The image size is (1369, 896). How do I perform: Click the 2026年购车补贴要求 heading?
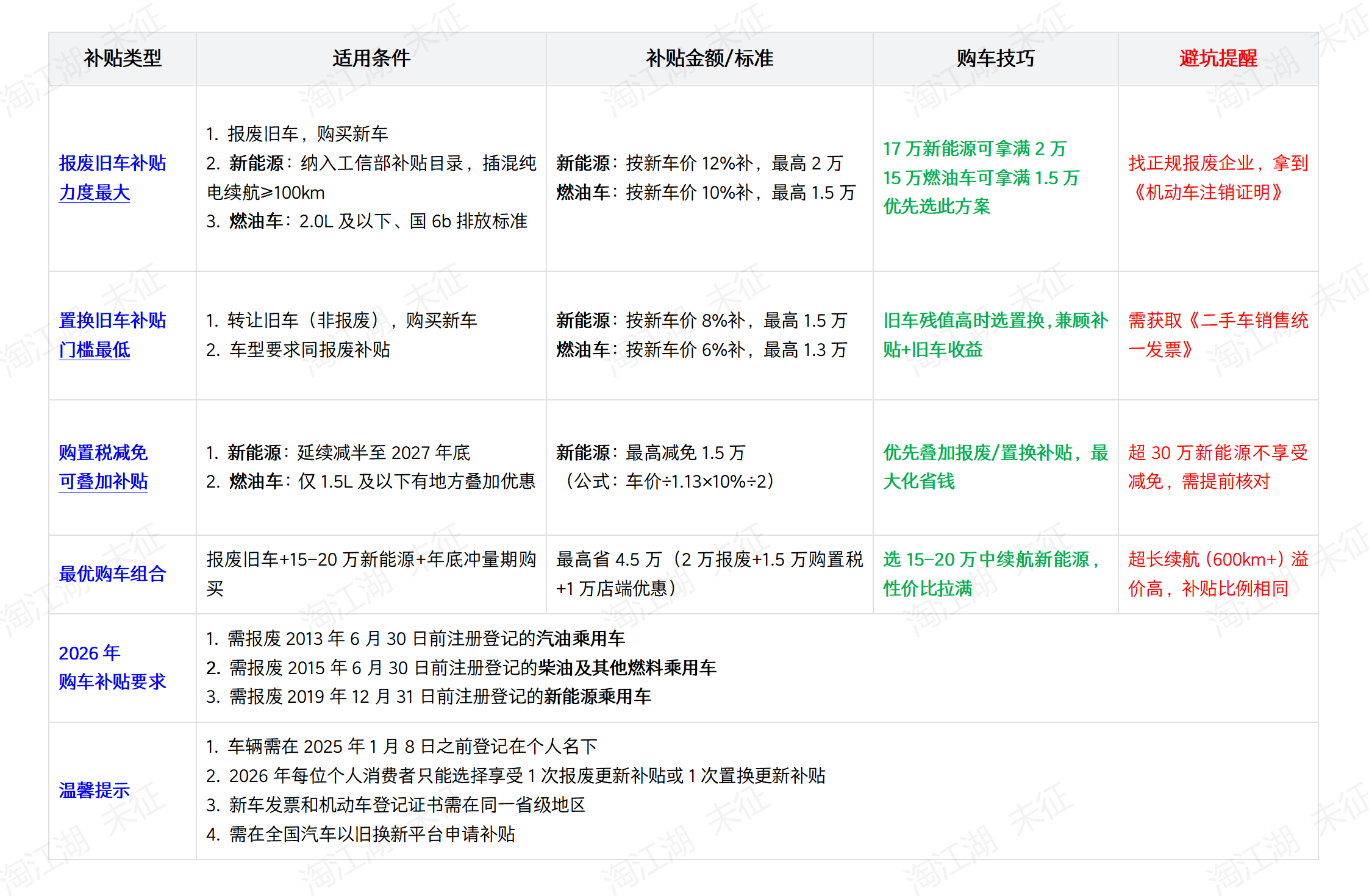pyautogui.click(x=112, y=667)
